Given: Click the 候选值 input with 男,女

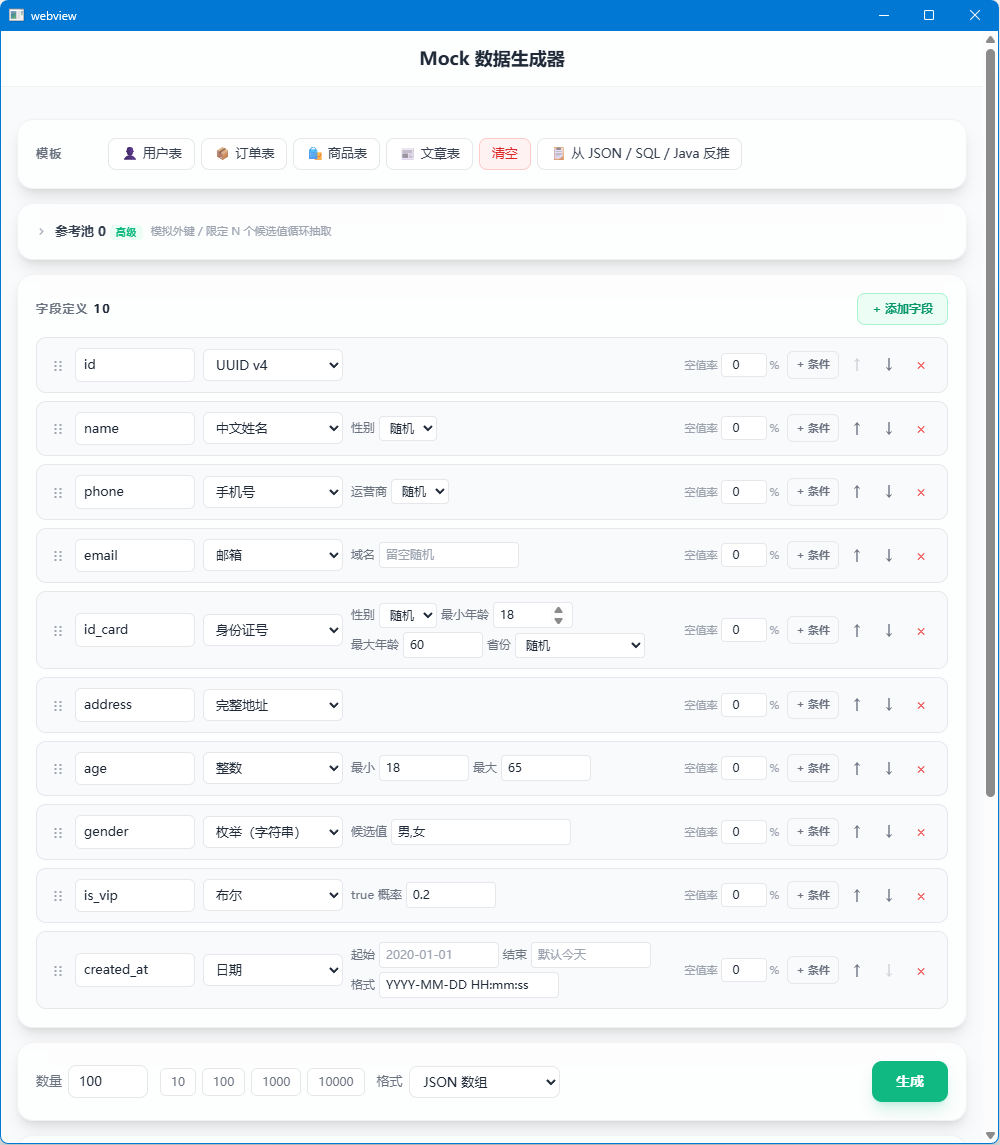Looking at the screenshot, I should [481, 832].
